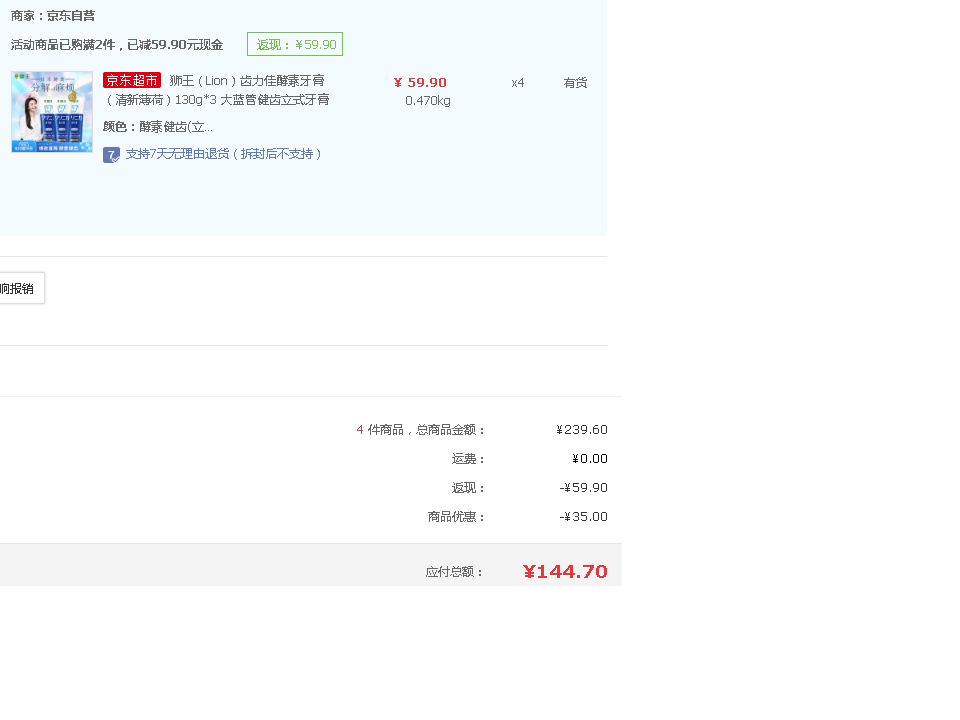The width and height of the screenshot is (960, 720).
Task: Select the payable total ¥144.70
Action: click(x=565, y=572)
